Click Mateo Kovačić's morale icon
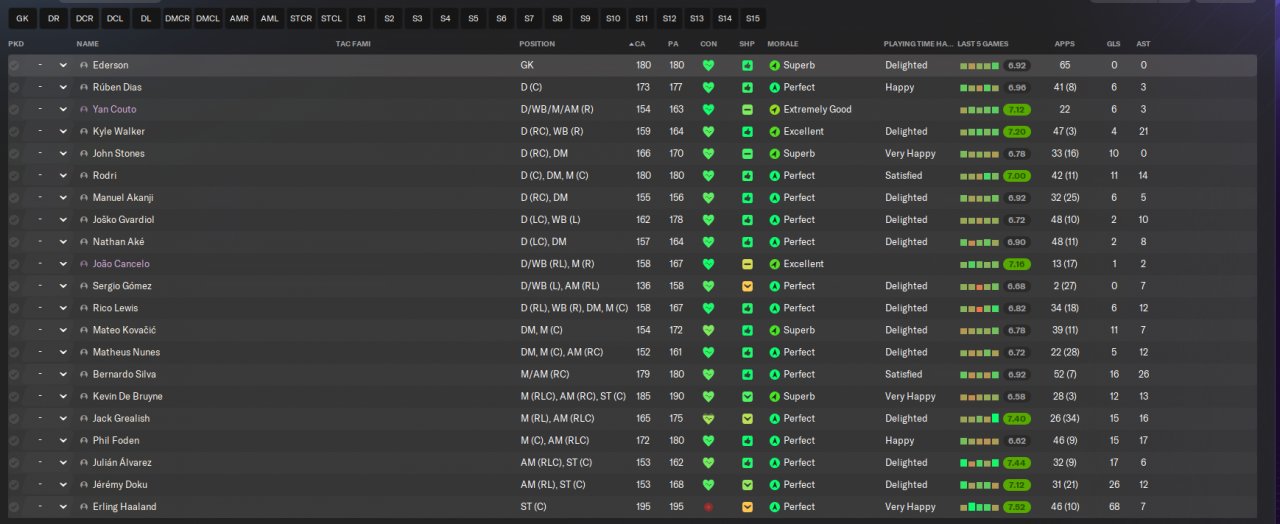 point(774,330)
